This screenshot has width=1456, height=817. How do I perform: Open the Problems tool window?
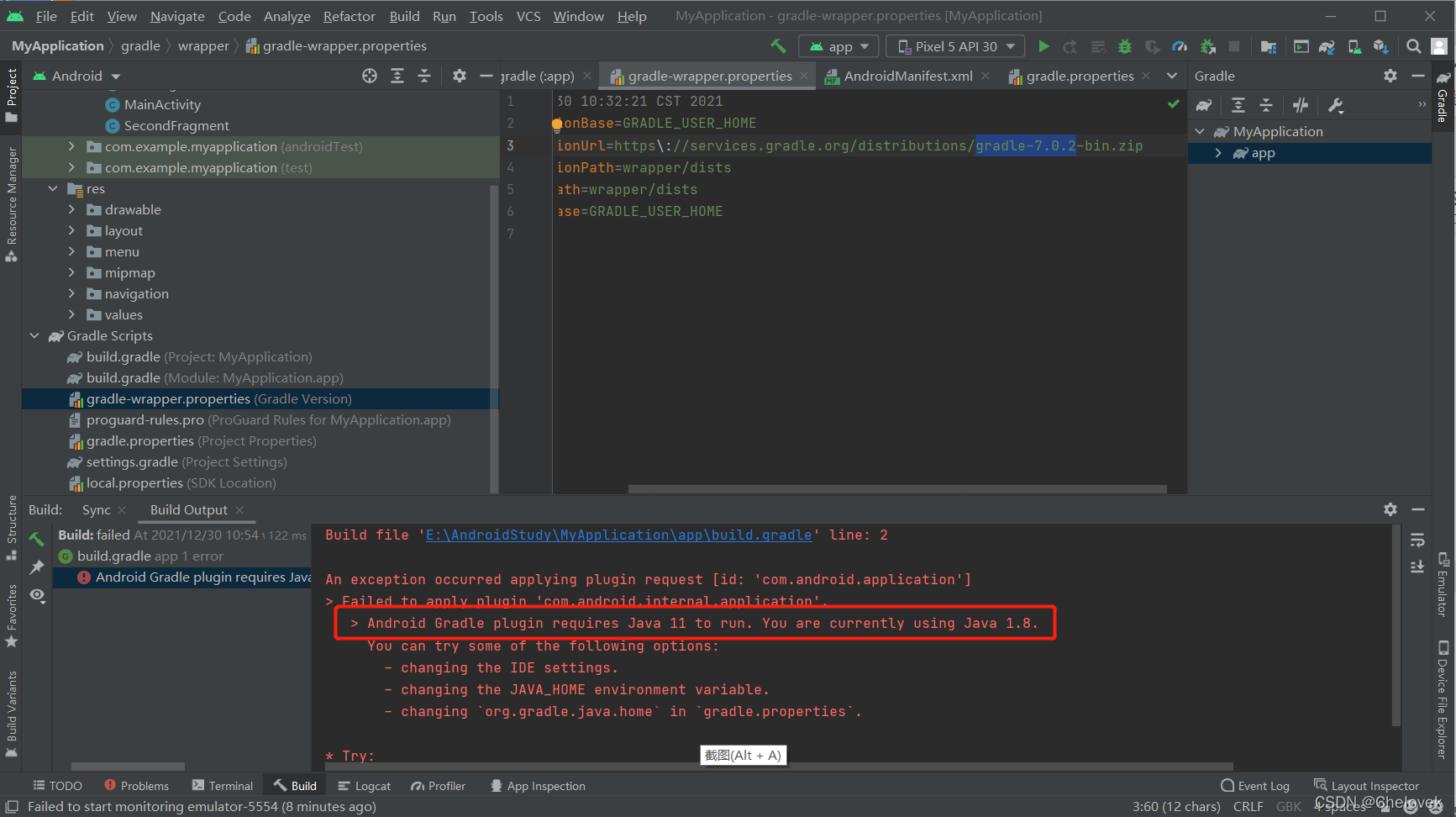[x=136, y=786]
